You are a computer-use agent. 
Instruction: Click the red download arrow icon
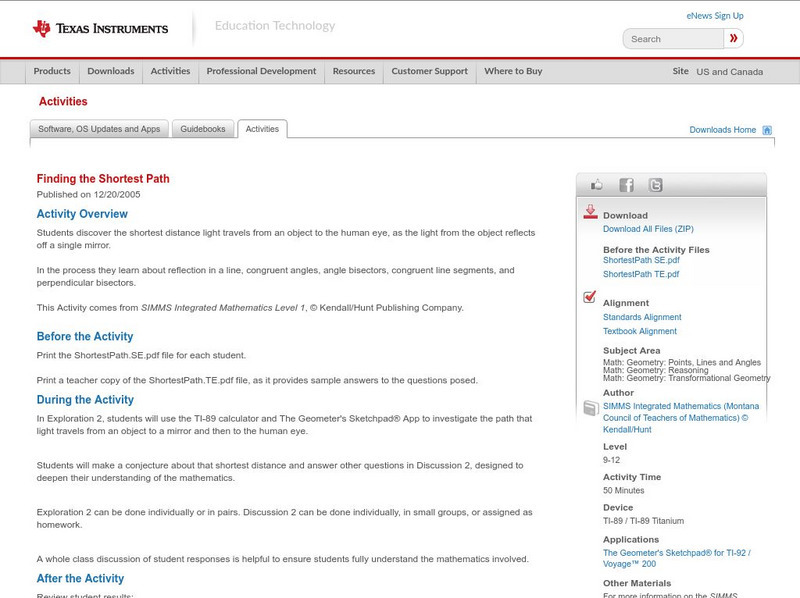(x=590, y=212)
